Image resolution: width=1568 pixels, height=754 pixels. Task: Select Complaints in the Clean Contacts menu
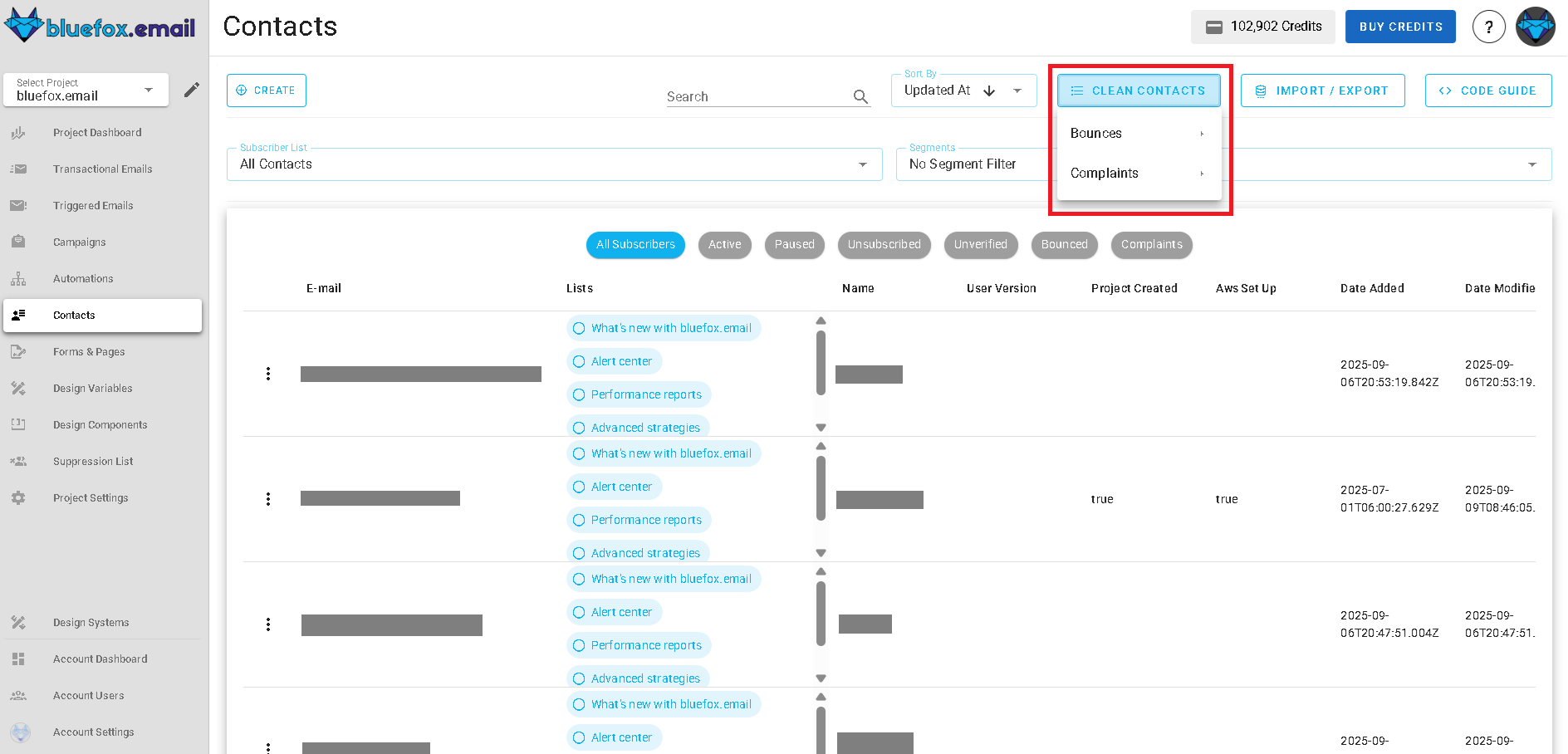point(1105,173)
